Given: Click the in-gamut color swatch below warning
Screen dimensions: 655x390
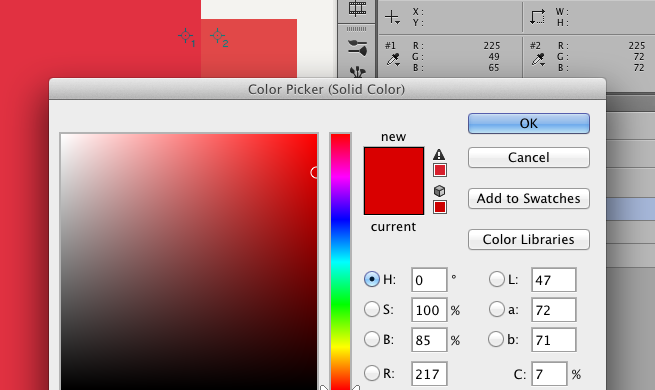Looking at the screenshot, I should 440,170.
